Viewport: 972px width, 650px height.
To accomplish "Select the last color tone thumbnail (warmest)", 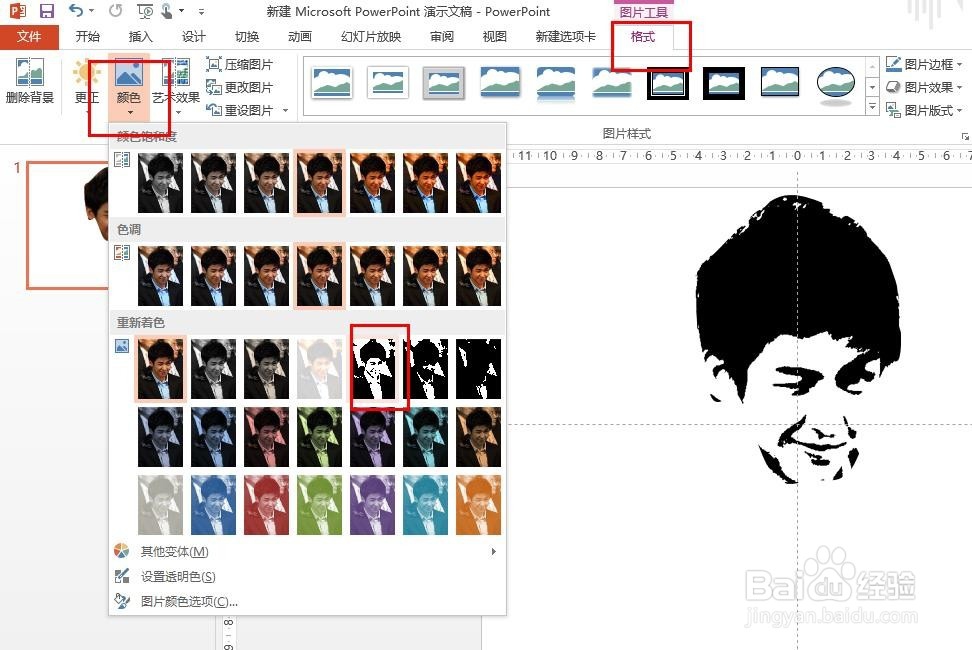I will coord(478,276).
